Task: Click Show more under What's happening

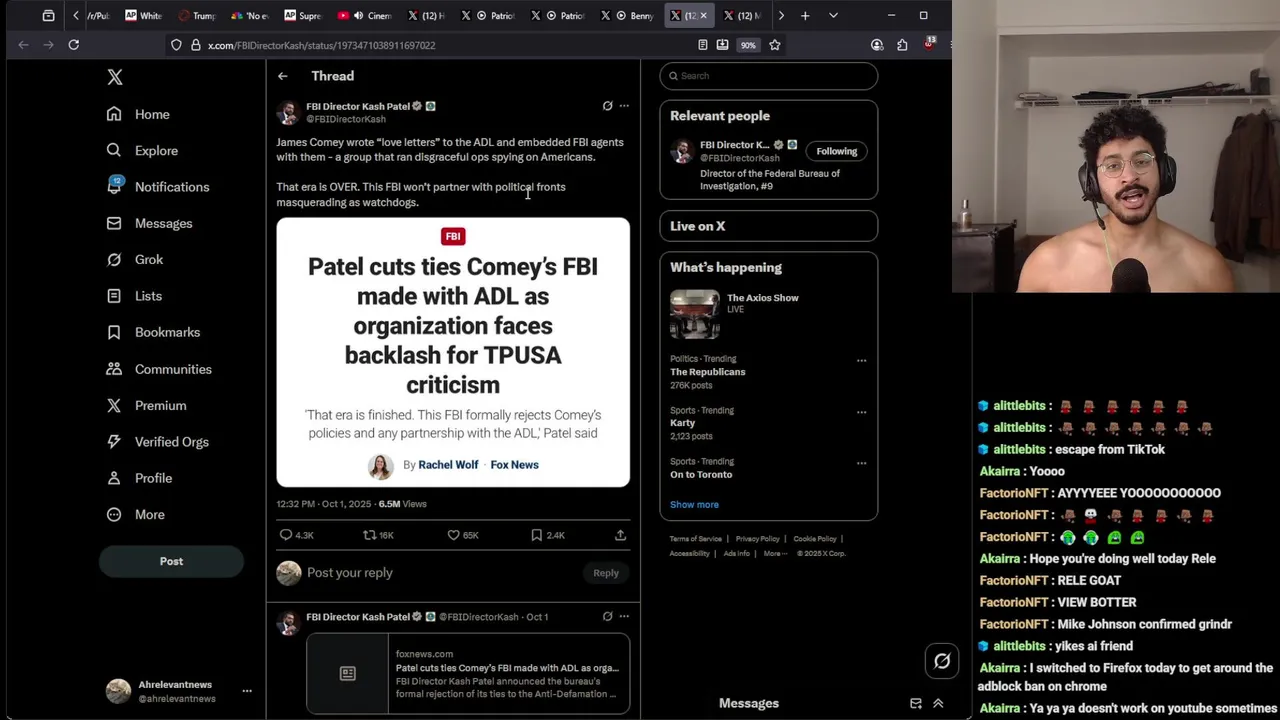Action: pos(694,505)
